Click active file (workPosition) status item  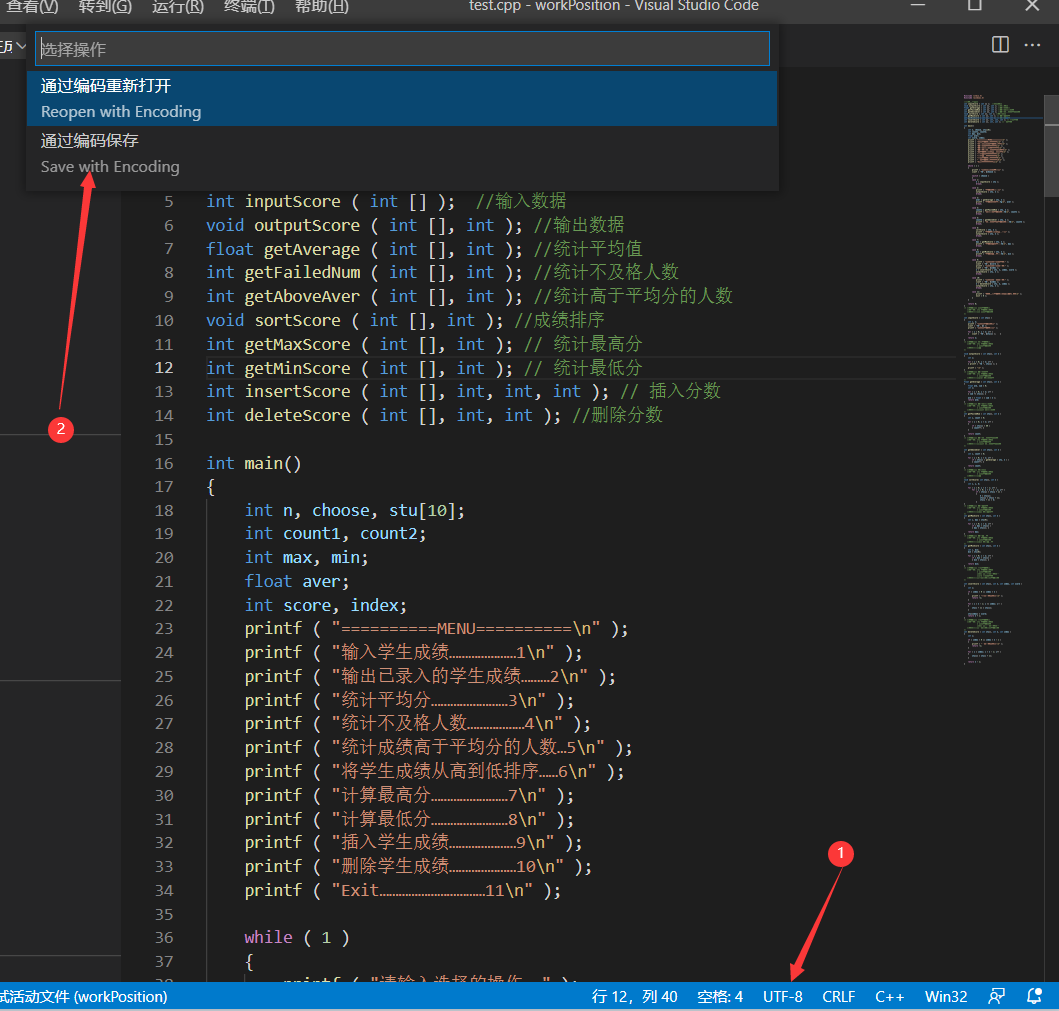tap(84, 996)
